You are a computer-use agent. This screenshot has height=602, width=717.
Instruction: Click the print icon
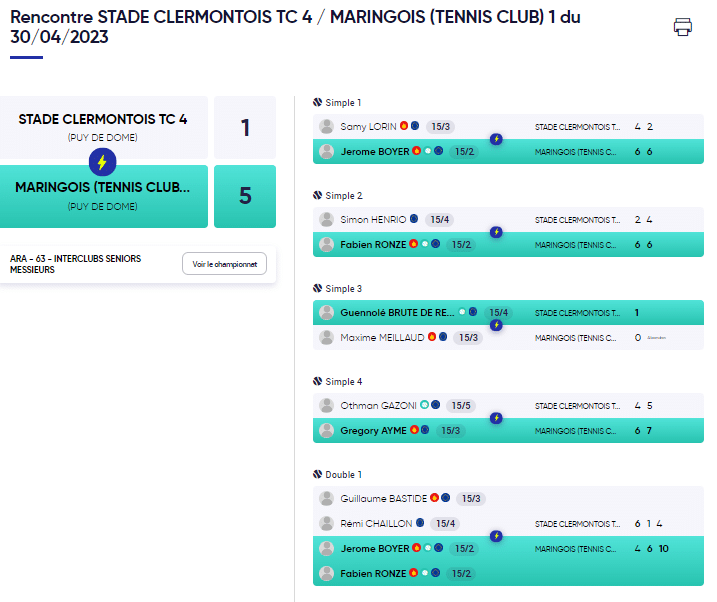[x=682, y=27]
